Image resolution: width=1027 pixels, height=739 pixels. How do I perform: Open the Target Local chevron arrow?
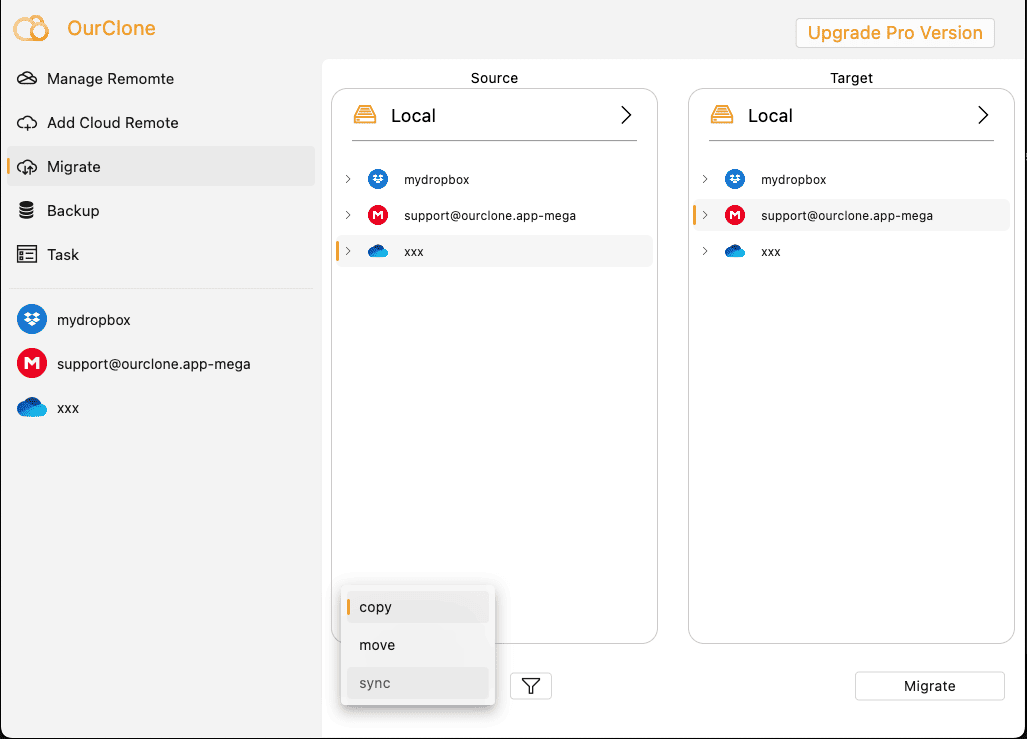point(983,115)
